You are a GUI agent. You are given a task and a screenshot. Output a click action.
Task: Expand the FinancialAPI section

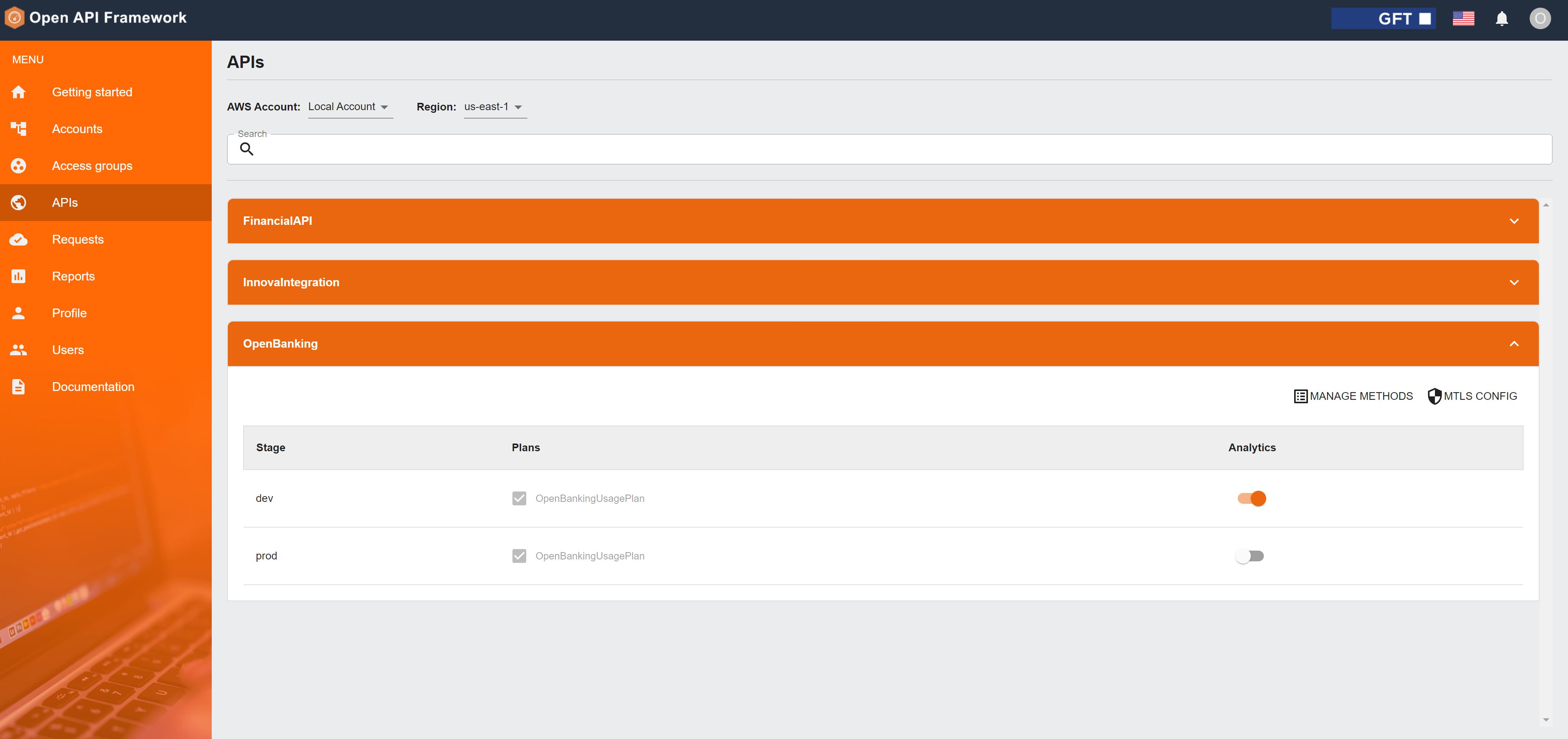(883, 220)
